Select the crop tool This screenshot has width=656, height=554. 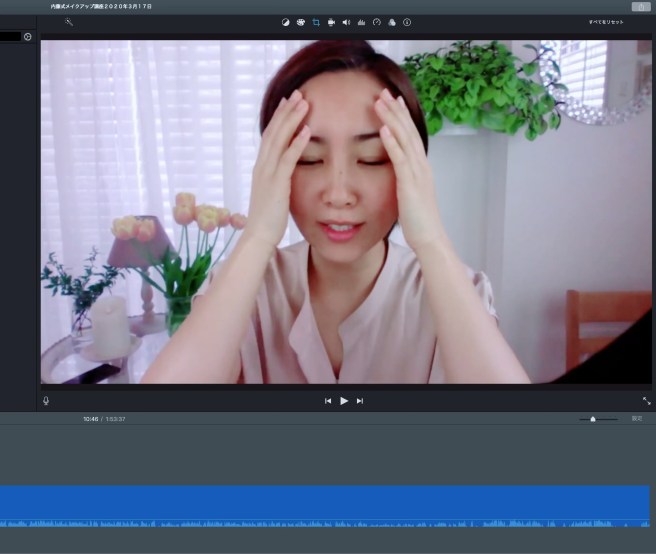tap(316, 22)
